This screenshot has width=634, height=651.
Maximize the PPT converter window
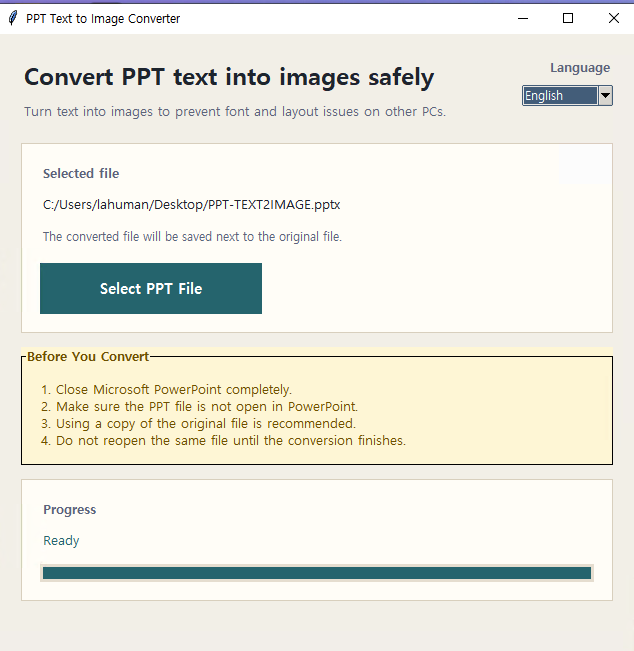coord(568,18)
